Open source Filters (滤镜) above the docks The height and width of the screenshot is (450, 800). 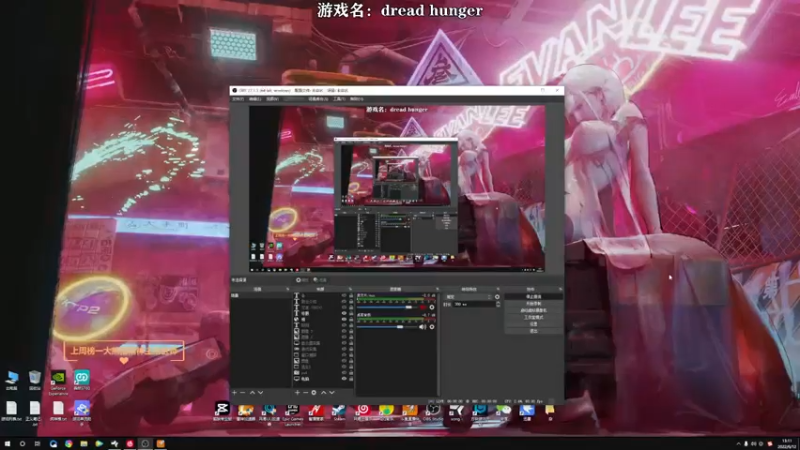point(320,280)
